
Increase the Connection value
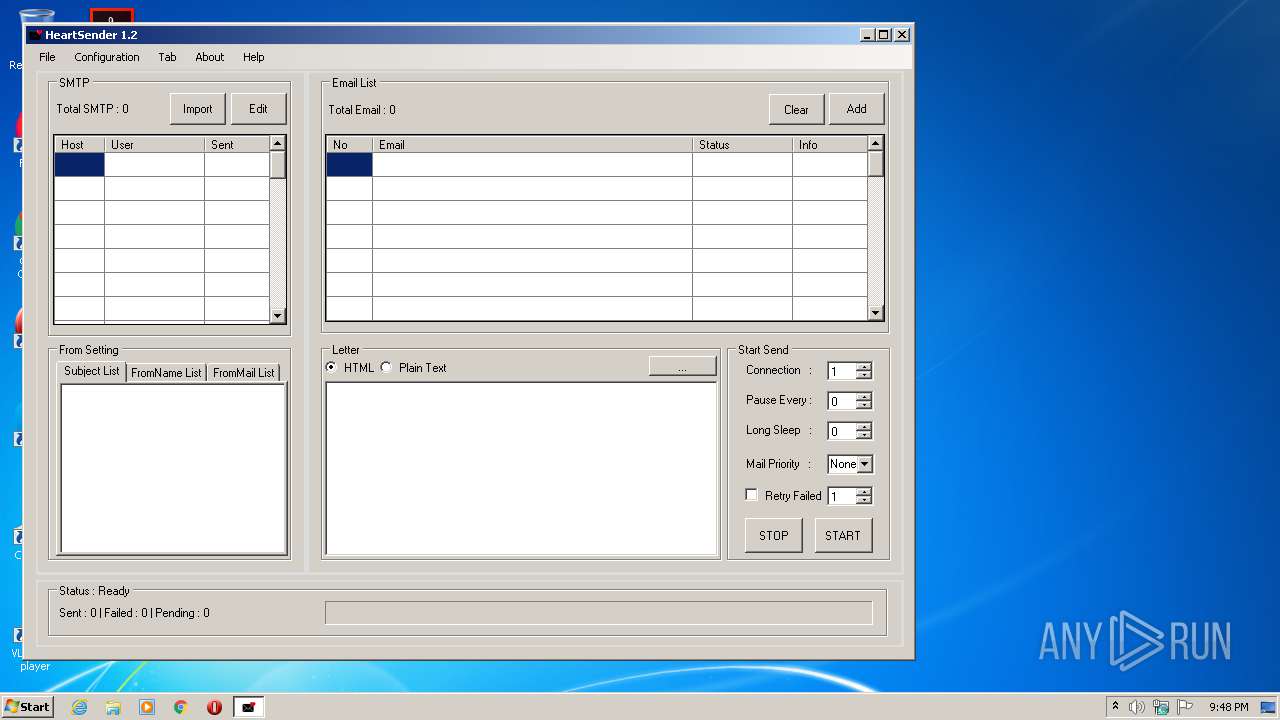(x=864, y=367)
